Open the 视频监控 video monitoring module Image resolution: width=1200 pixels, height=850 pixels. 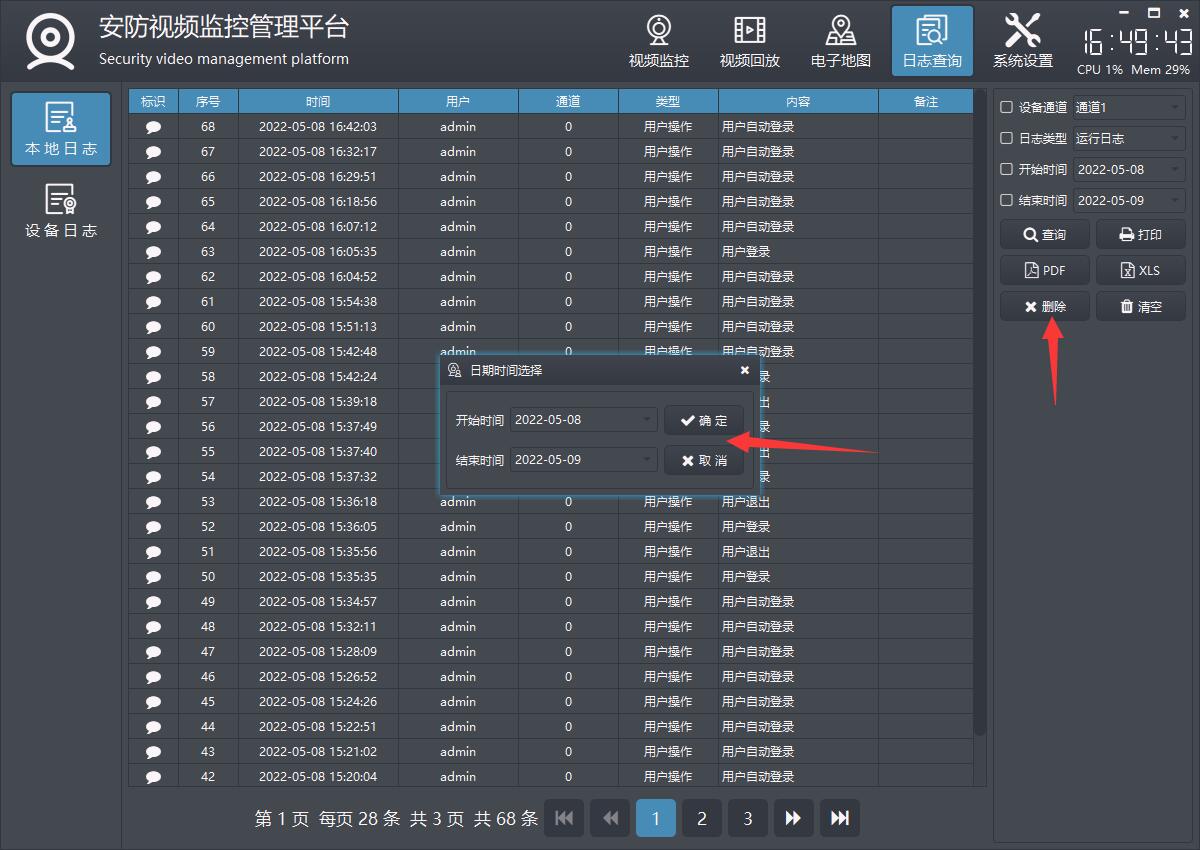[x=658, y=42]
